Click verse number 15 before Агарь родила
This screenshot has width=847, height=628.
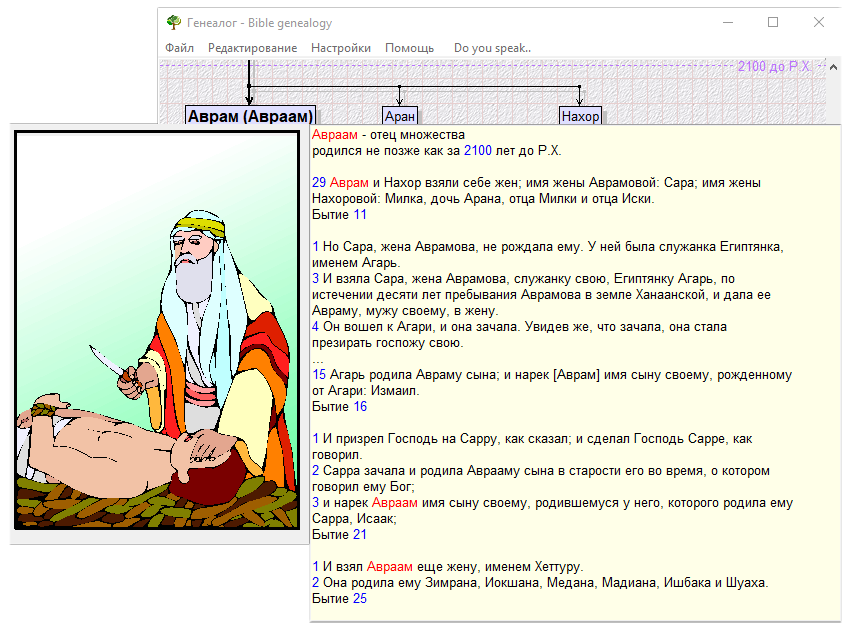point(319,375)
